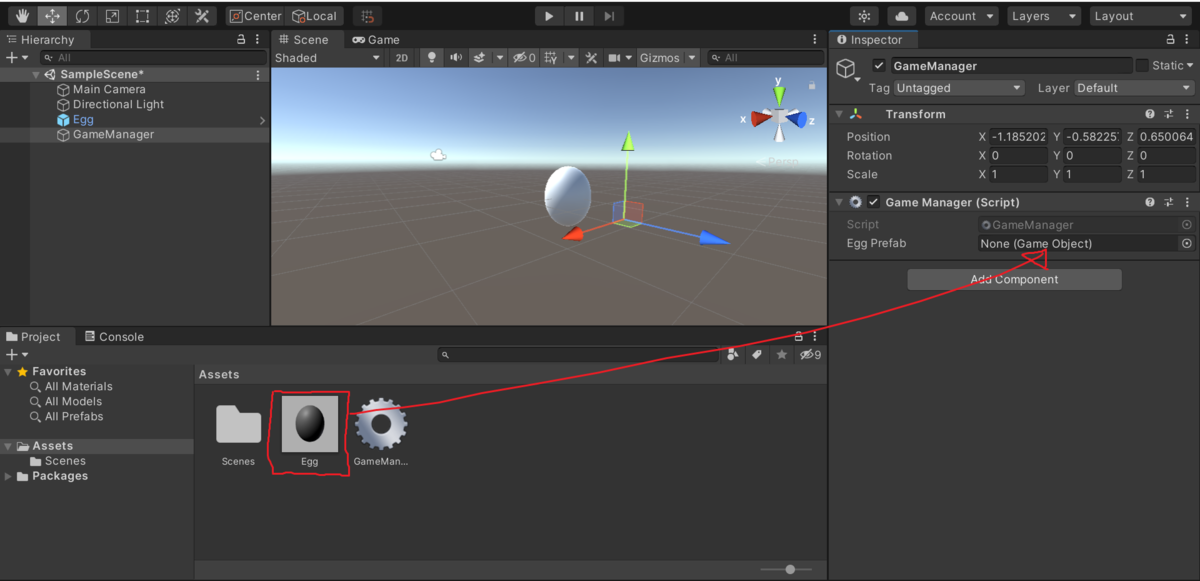Viewport: 1200px width, 581px height.
Task: Toggle GameManager object active checkbox
Action: pyautogui.click(x=879, y=66)
